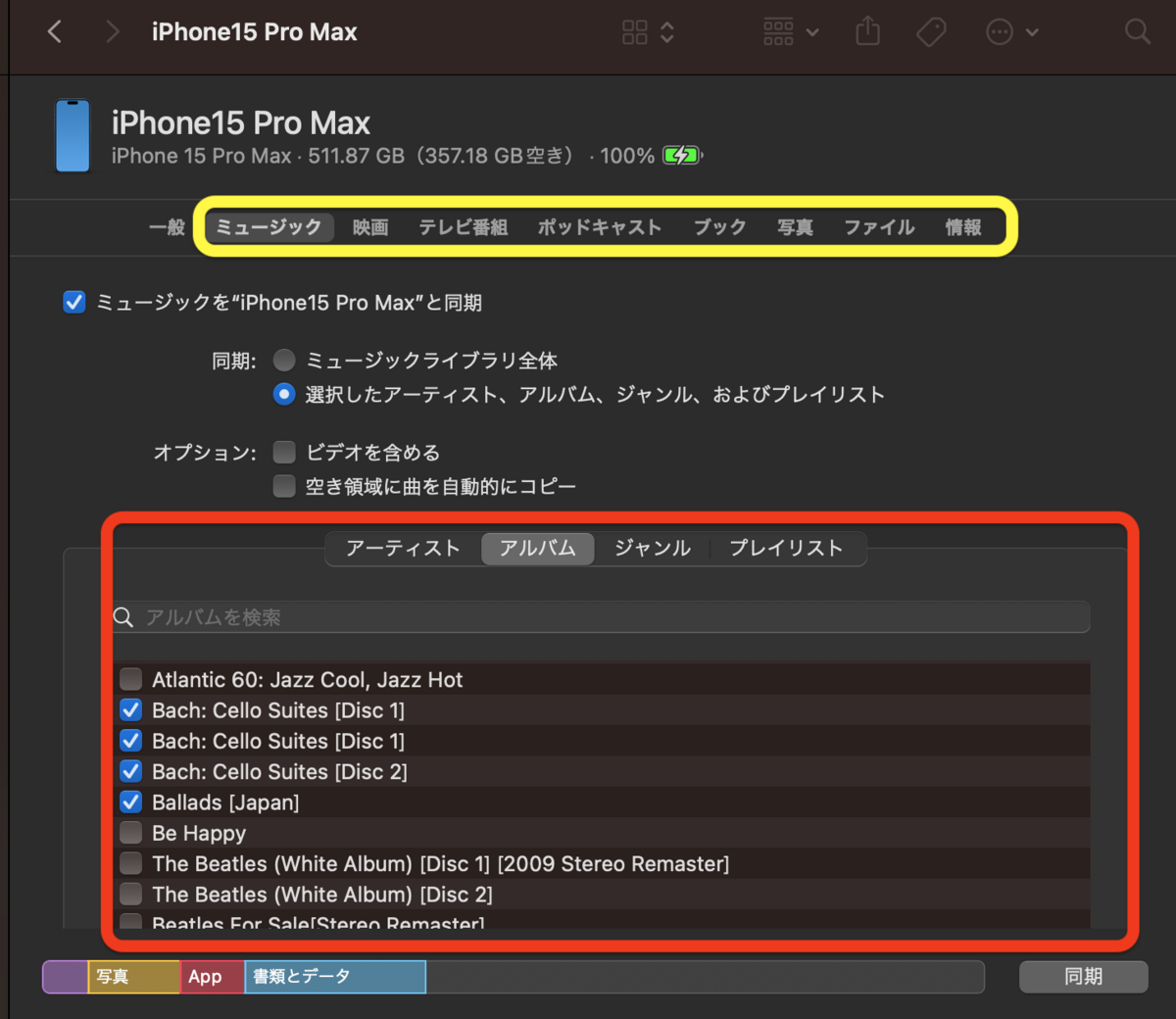
Task: Expand the action menu chevron
Action: (x=1032, y=32)
